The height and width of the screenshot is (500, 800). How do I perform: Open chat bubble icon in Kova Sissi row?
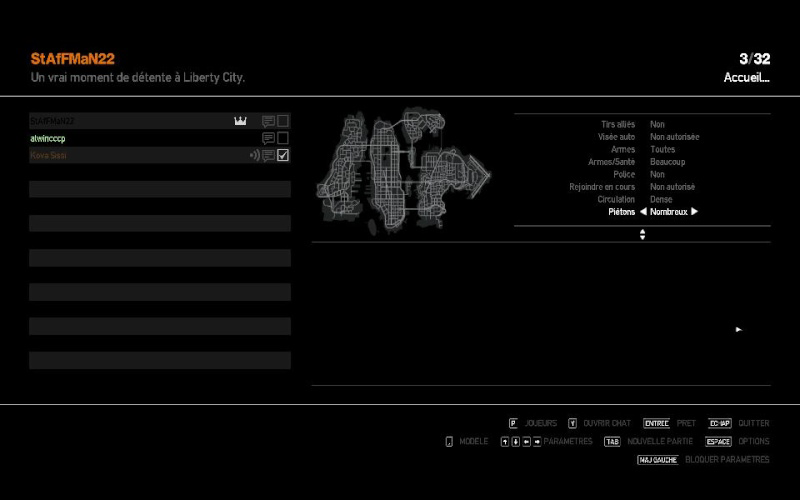pos(268,156)
